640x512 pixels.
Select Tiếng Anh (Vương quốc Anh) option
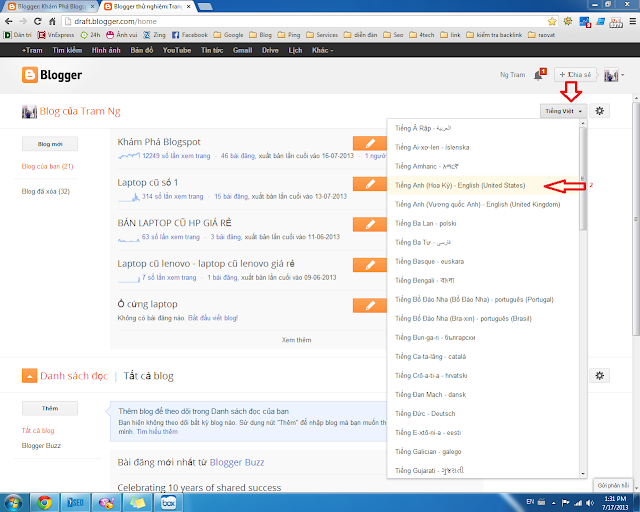tap(482, 204)
